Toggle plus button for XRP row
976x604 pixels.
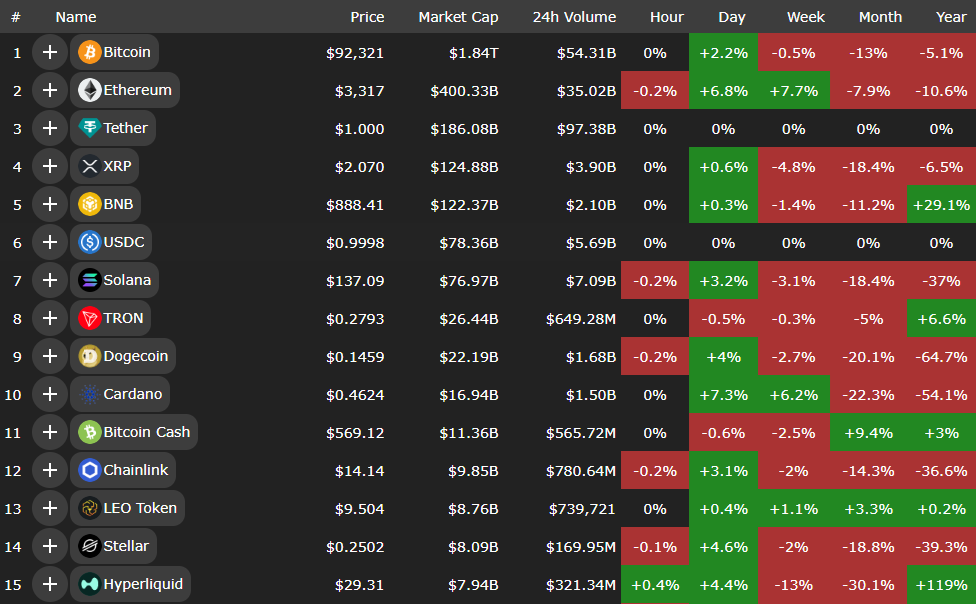point(49,166)
